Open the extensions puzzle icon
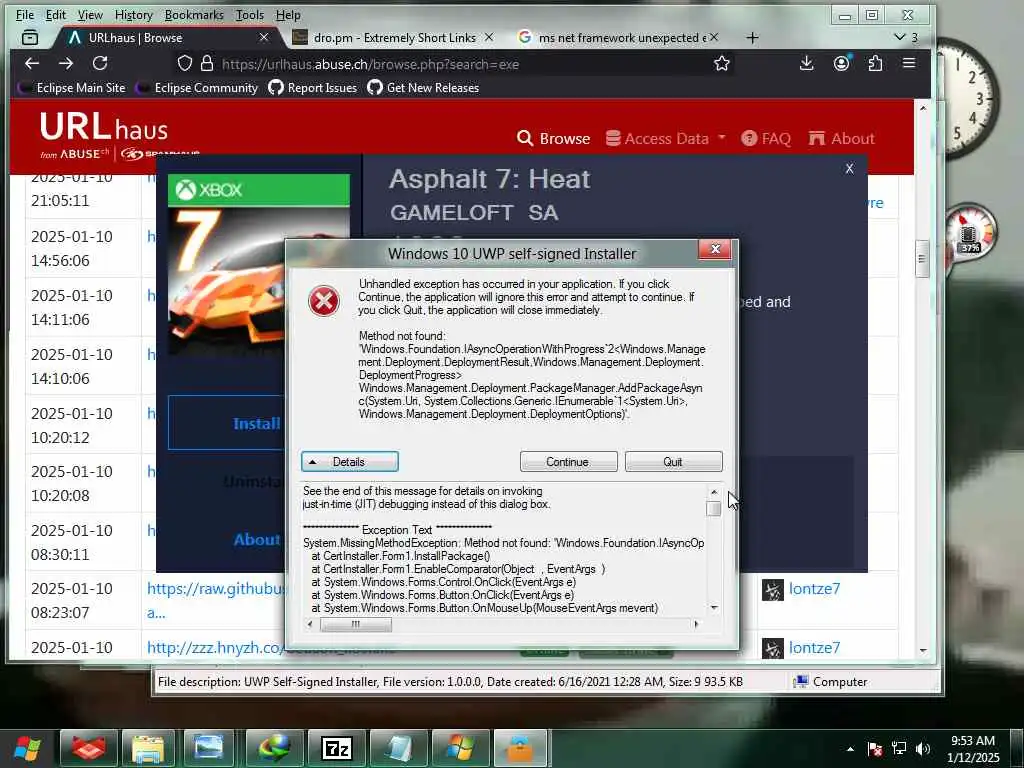 (x=875, y=63)
